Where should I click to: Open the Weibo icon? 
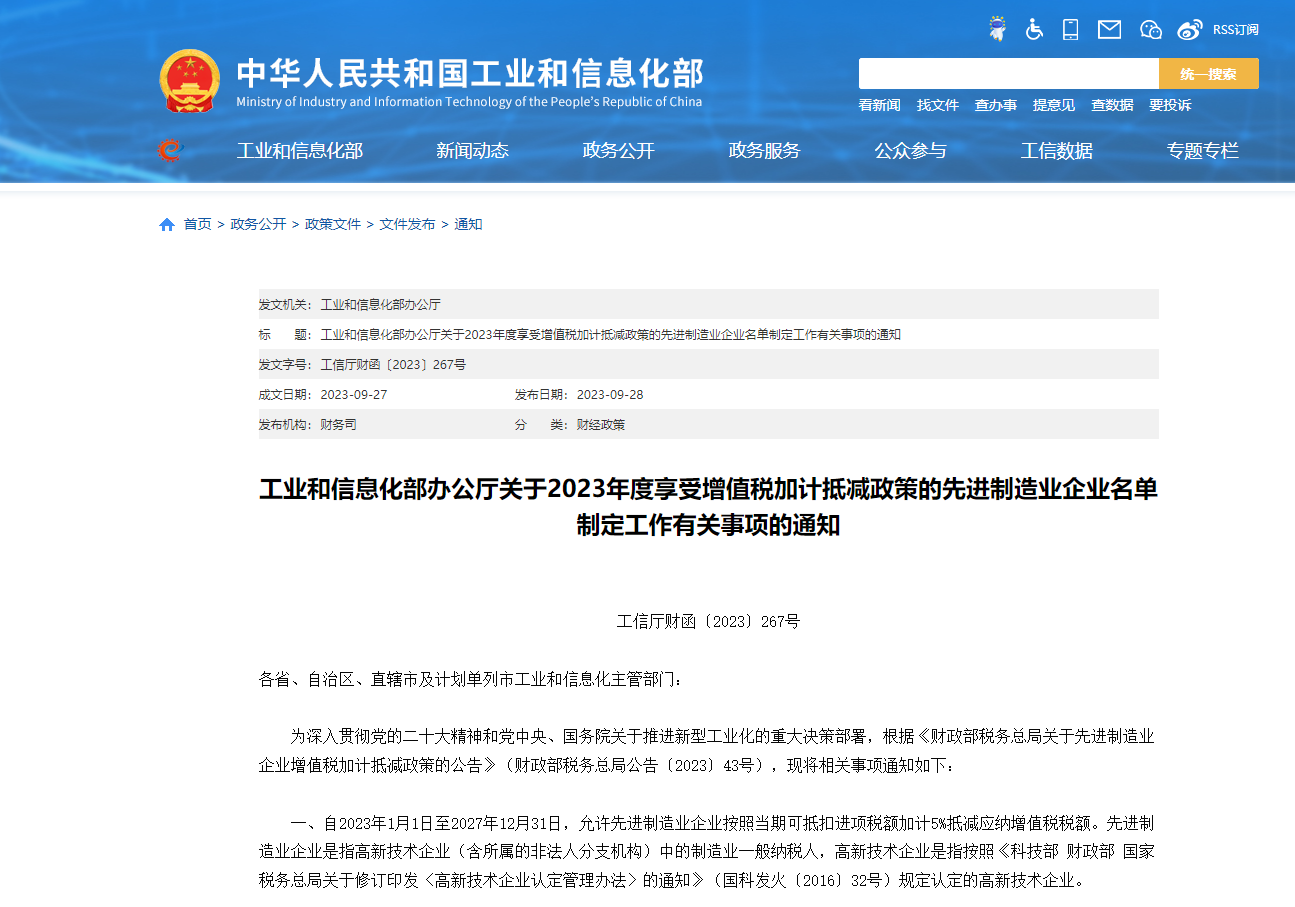pyautogui.click(x=1190, y=29)
